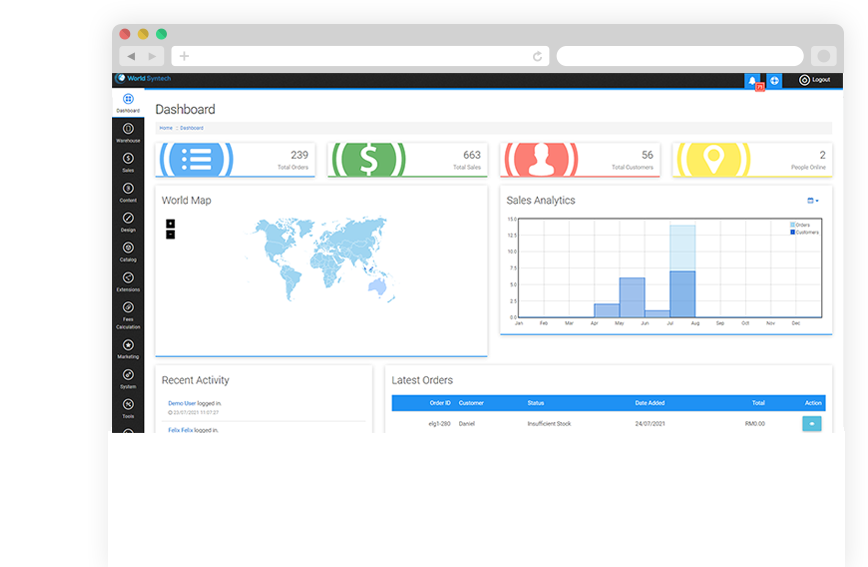Open the Marketing sidebar section

coord(128,348)
